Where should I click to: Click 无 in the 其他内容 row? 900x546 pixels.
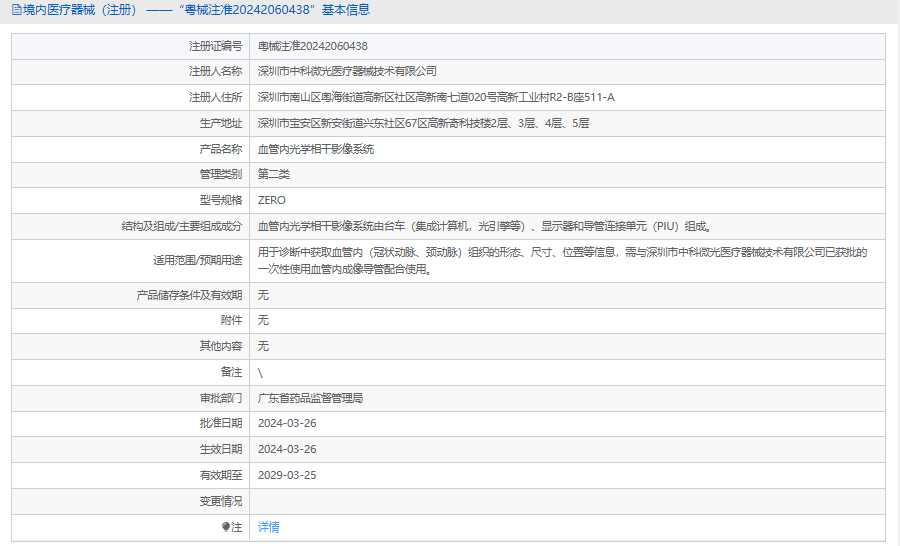pos(263,346)
